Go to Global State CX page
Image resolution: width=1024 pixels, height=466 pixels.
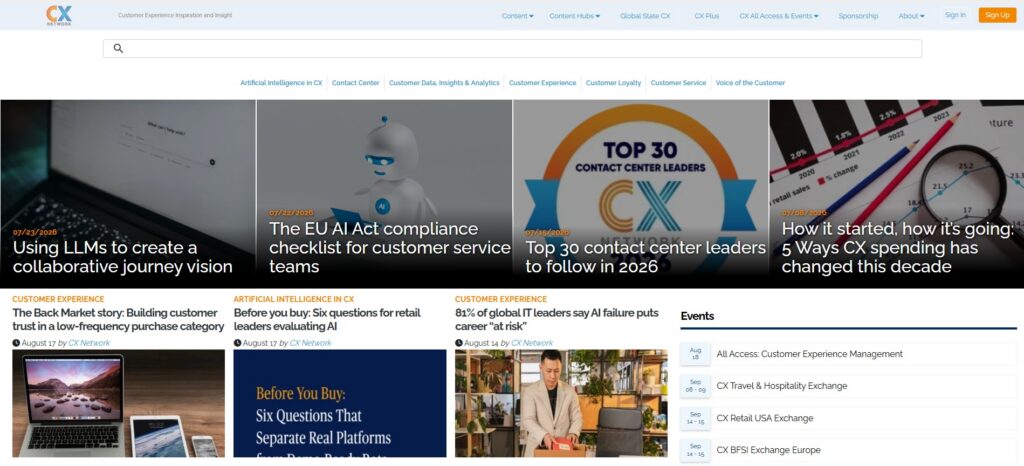click(645, 16)
